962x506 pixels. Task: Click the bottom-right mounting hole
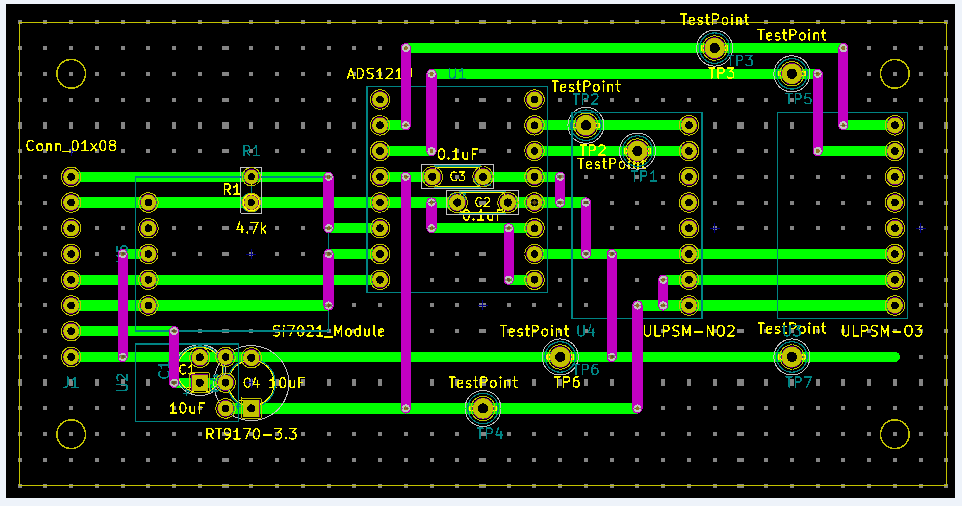[x=894, y=433]
